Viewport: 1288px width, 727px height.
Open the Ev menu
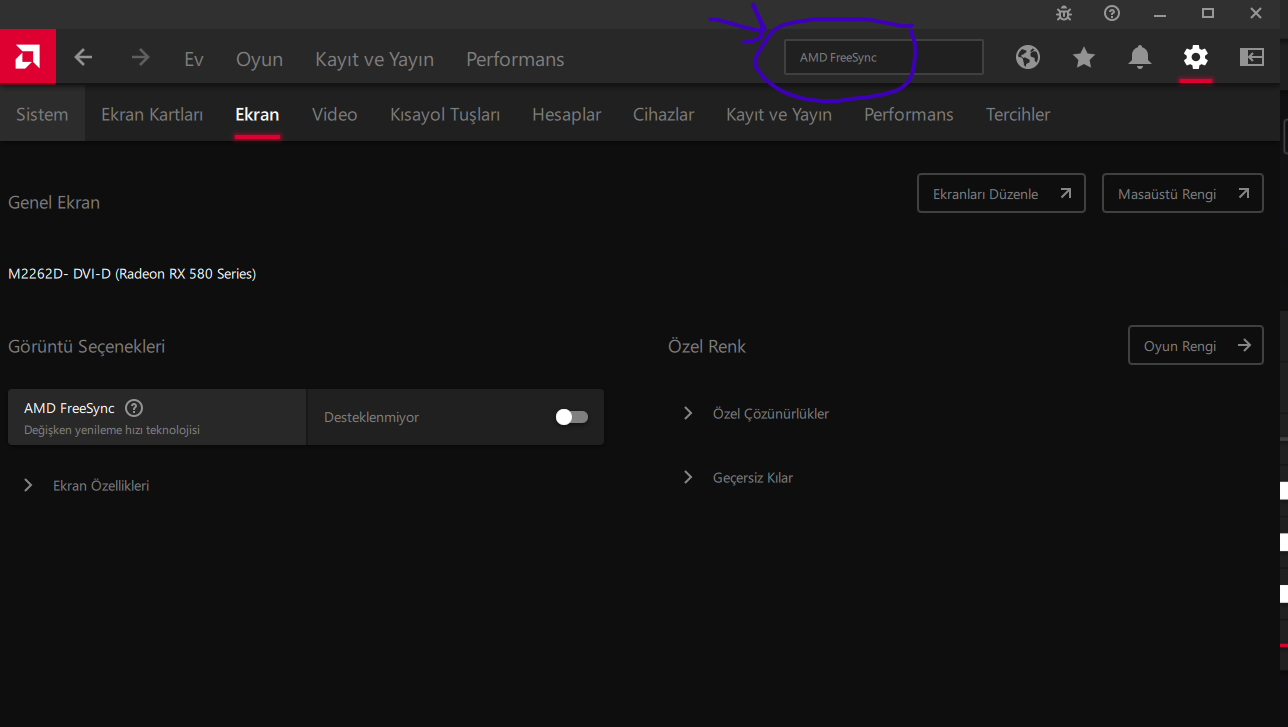(x=194, y=59)
